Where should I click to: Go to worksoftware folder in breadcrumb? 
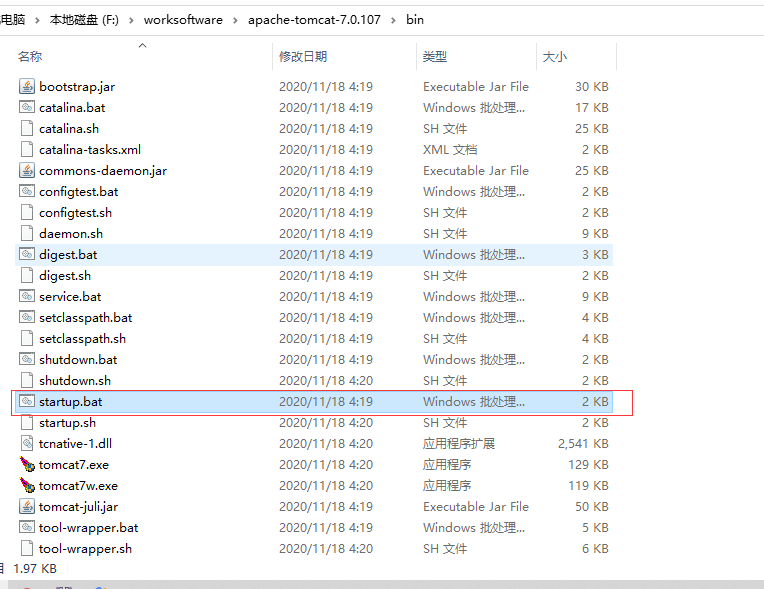(183, 19)
